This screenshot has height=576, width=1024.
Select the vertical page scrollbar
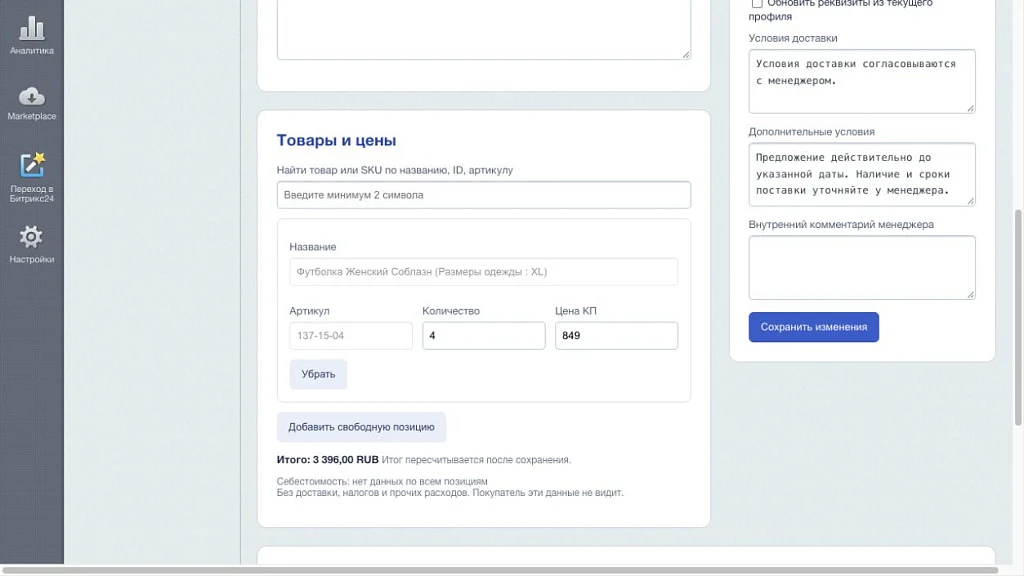pos(1017,318)
